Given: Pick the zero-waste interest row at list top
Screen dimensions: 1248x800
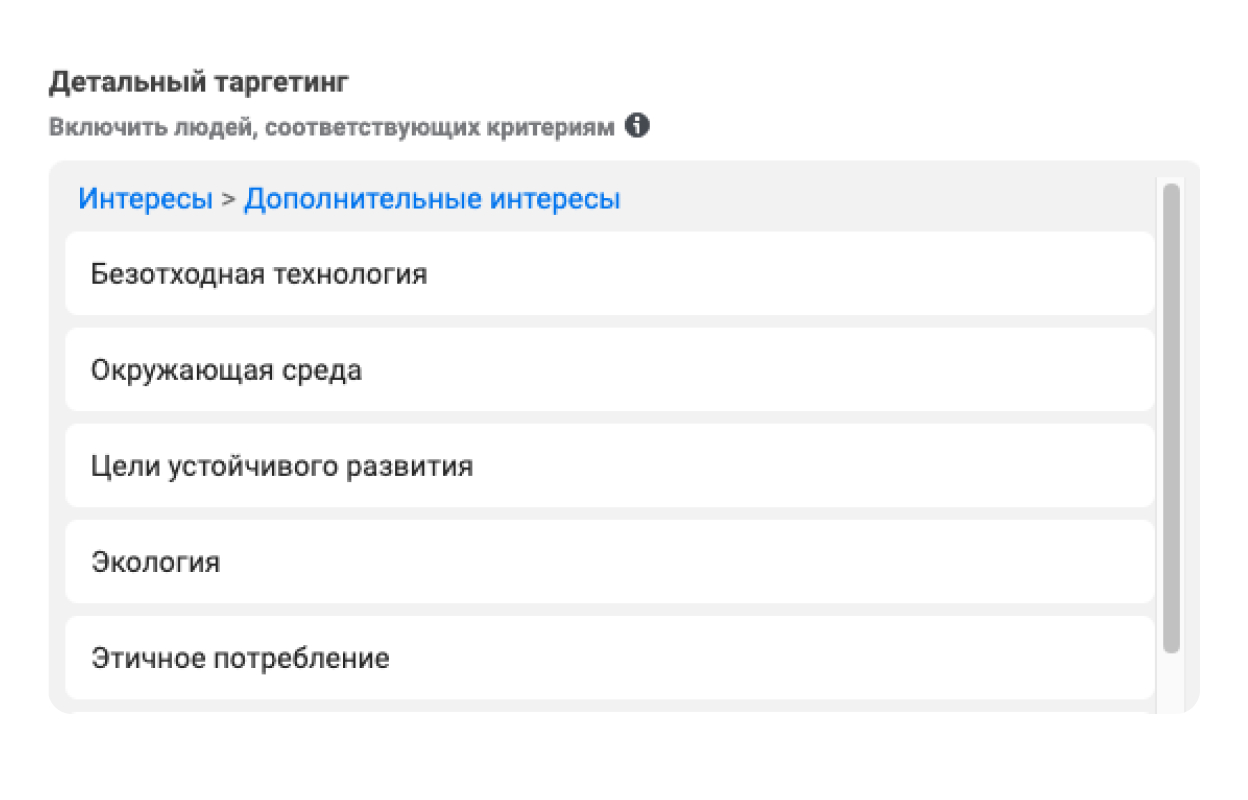Looking at the screenshot, I should point(610,274).
